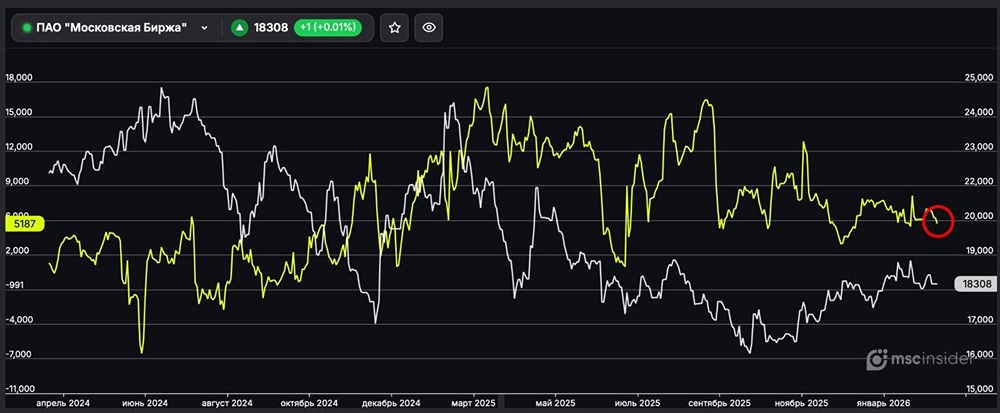Click the сентябрь 2025 label on time axis
The width and height of the screenshot is (1000, 413).
[x=719, y=403]
